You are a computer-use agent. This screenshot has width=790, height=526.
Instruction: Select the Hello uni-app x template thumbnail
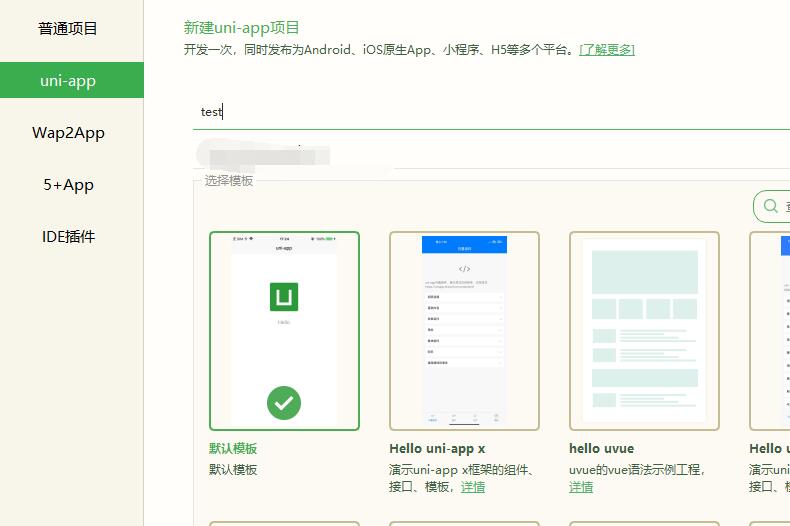464,331
